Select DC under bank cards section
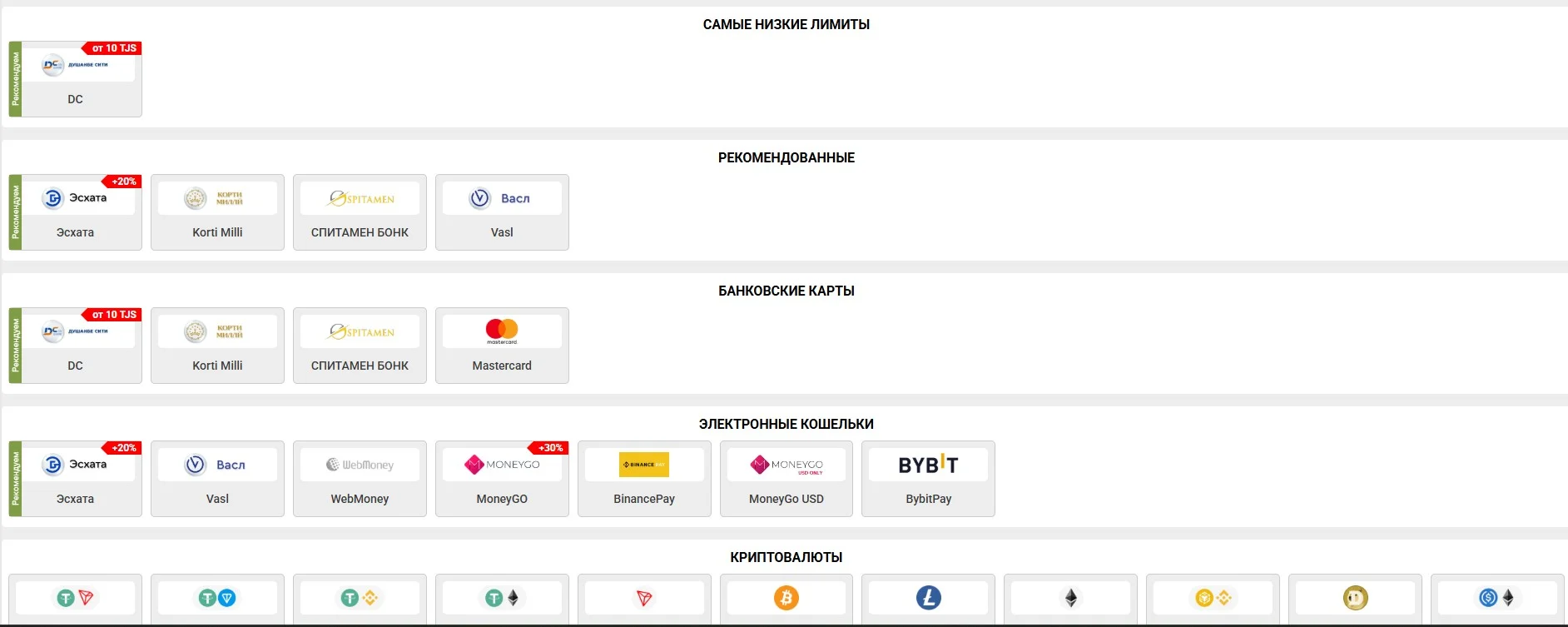Screen dimensions: 1568x627 [76, 346]
